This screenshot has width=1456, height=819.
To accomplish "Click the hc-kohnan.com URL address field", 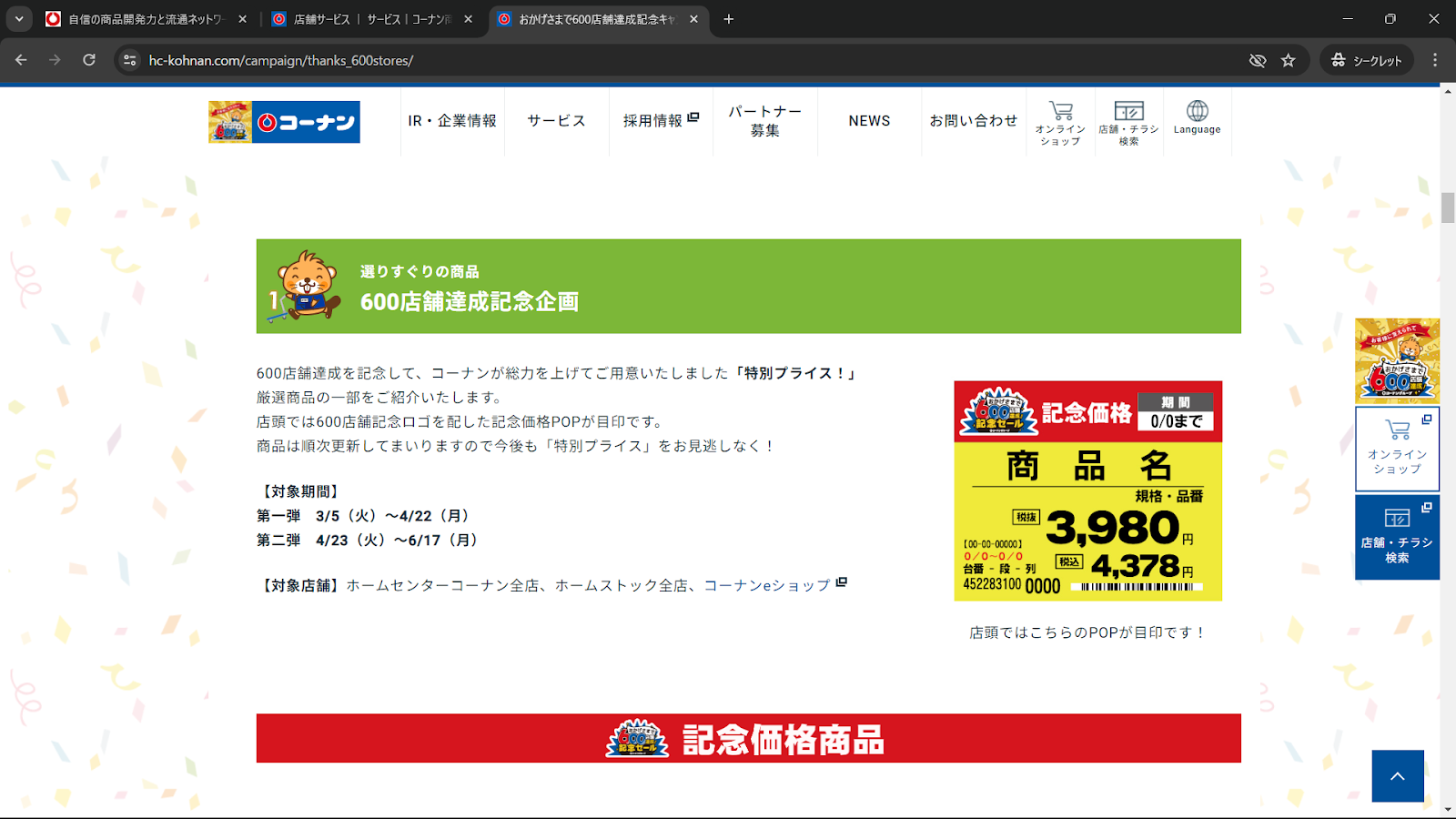I will [x=281, y=60].
